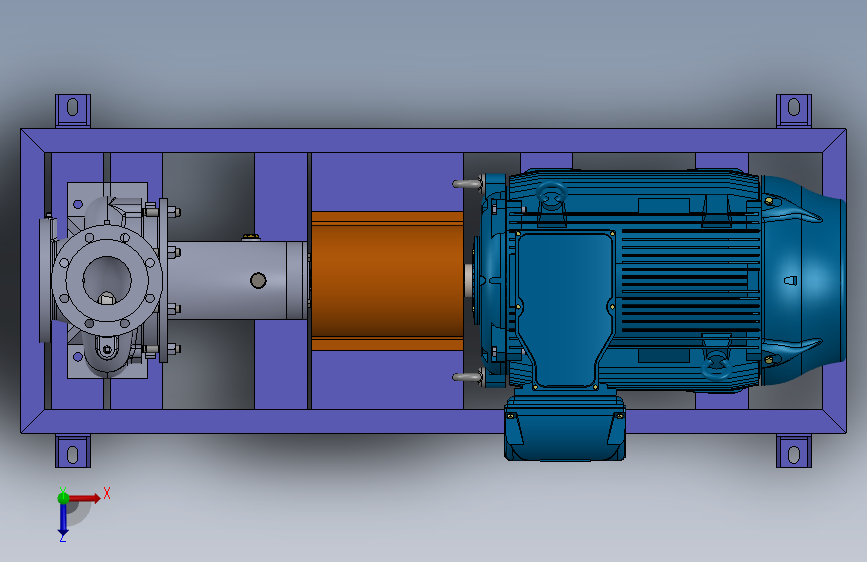Select the pump's side suction flange at far left

pyautogui.click(x=46, y=280)
